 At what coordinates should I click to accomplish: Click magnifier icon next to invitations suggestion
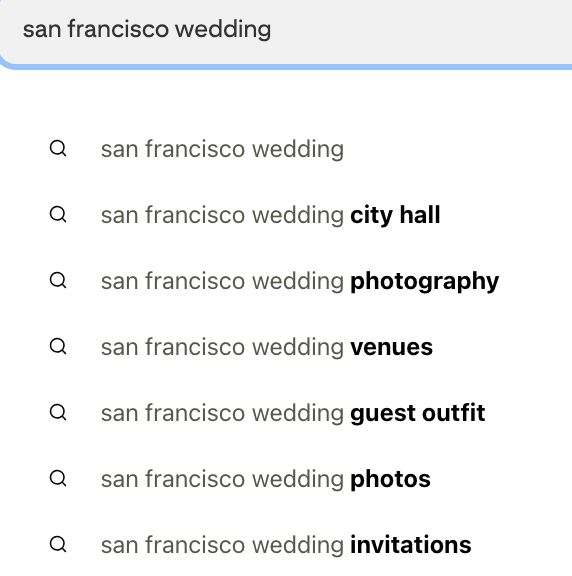(x=58, y=544)
